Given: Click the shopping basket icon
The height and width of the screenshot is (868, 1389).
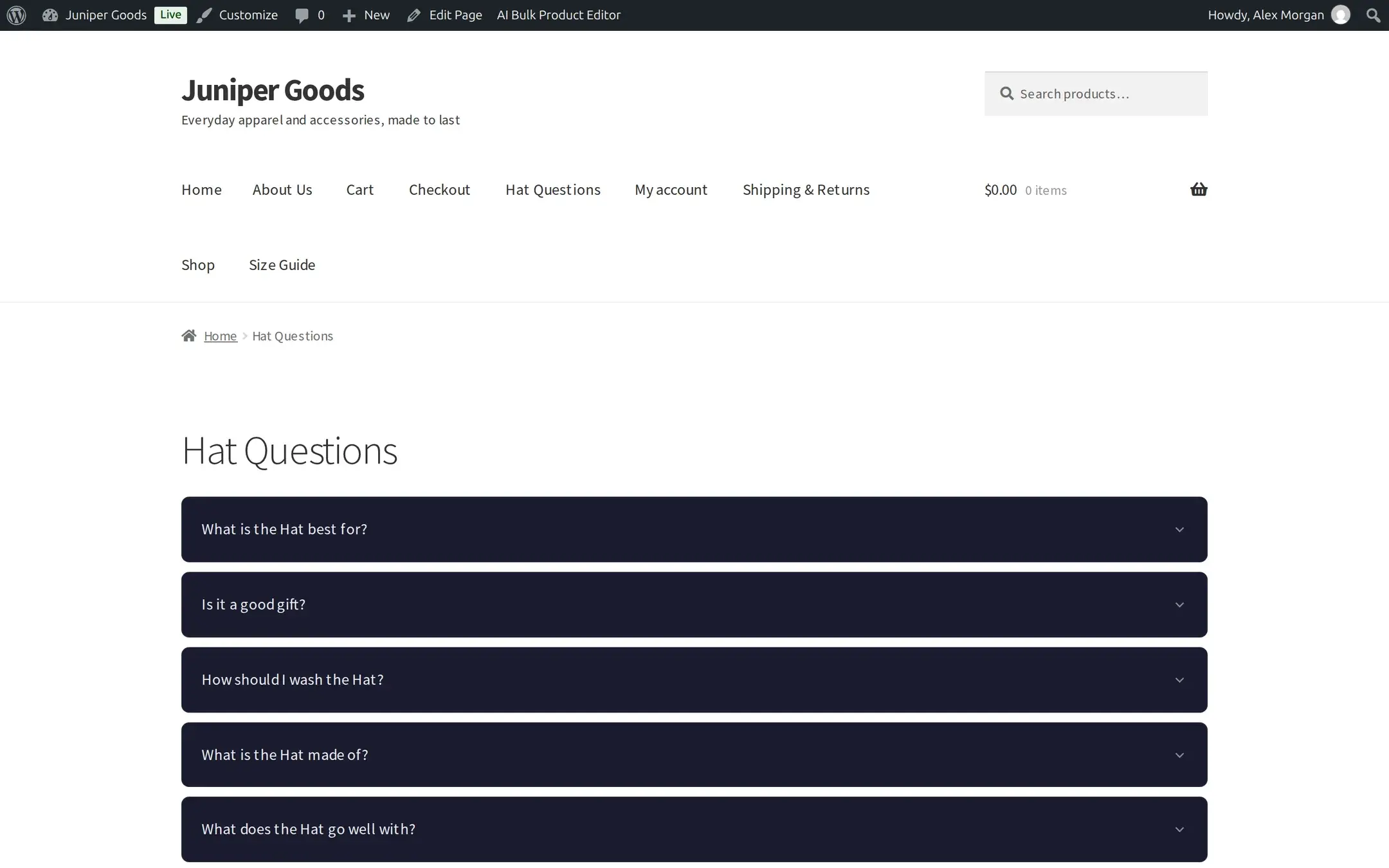Looking at the screenshot, I should (x=1199, y=189).
